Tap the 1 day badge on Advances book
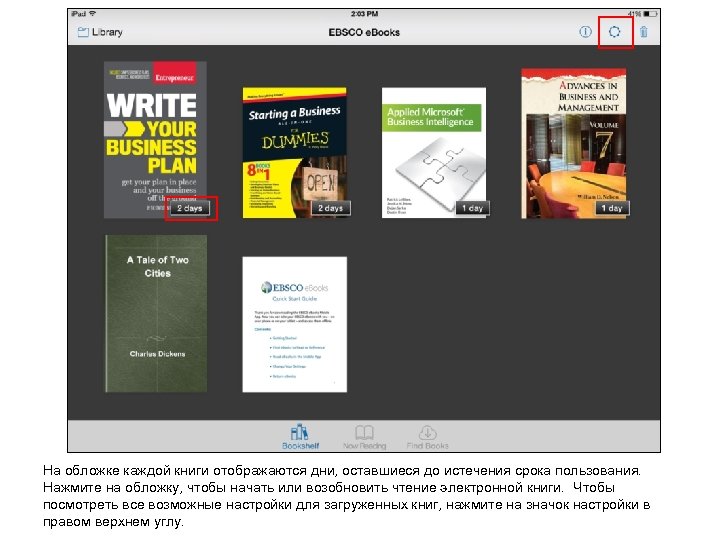 coord(612,208)
